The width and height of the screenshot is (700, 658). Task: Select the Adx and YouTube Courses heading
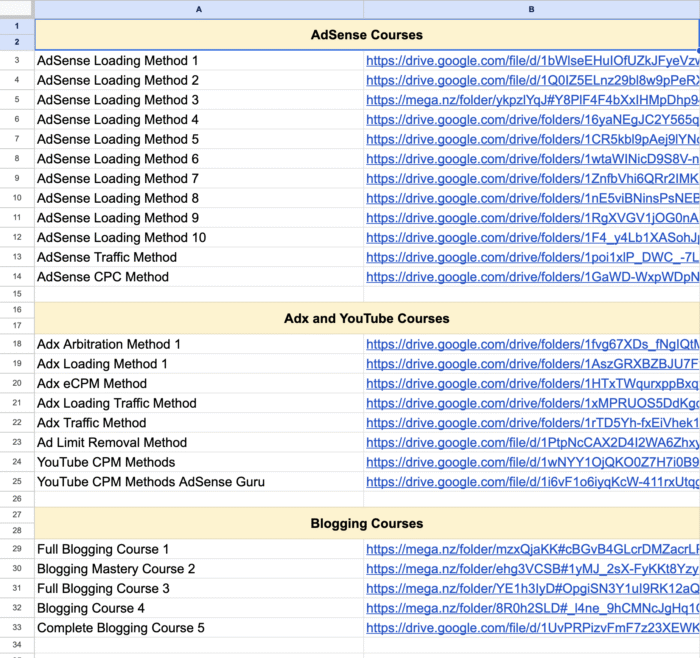click(367, 318)
